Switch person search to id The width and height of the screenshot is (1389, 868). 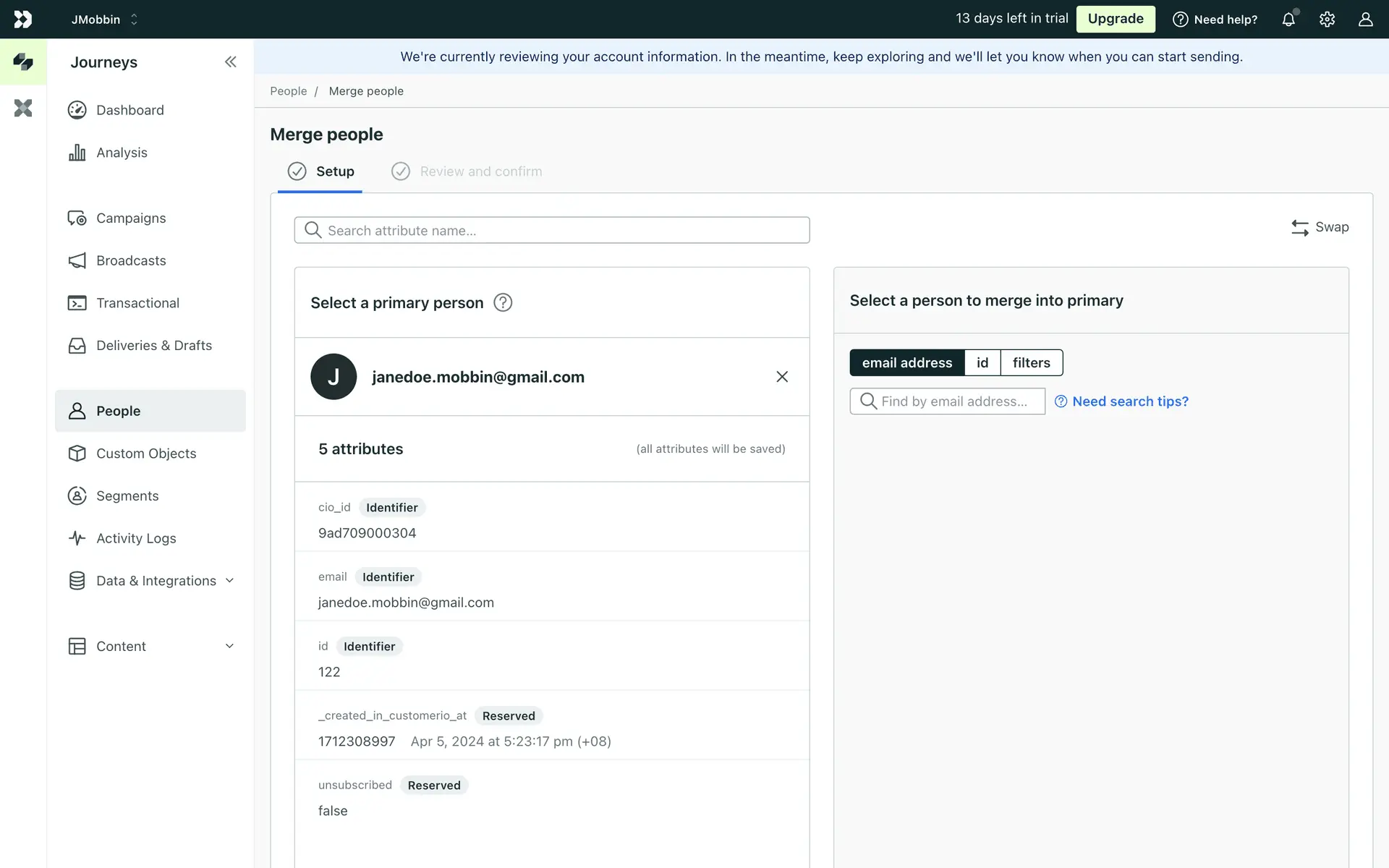tap(982, 362)
